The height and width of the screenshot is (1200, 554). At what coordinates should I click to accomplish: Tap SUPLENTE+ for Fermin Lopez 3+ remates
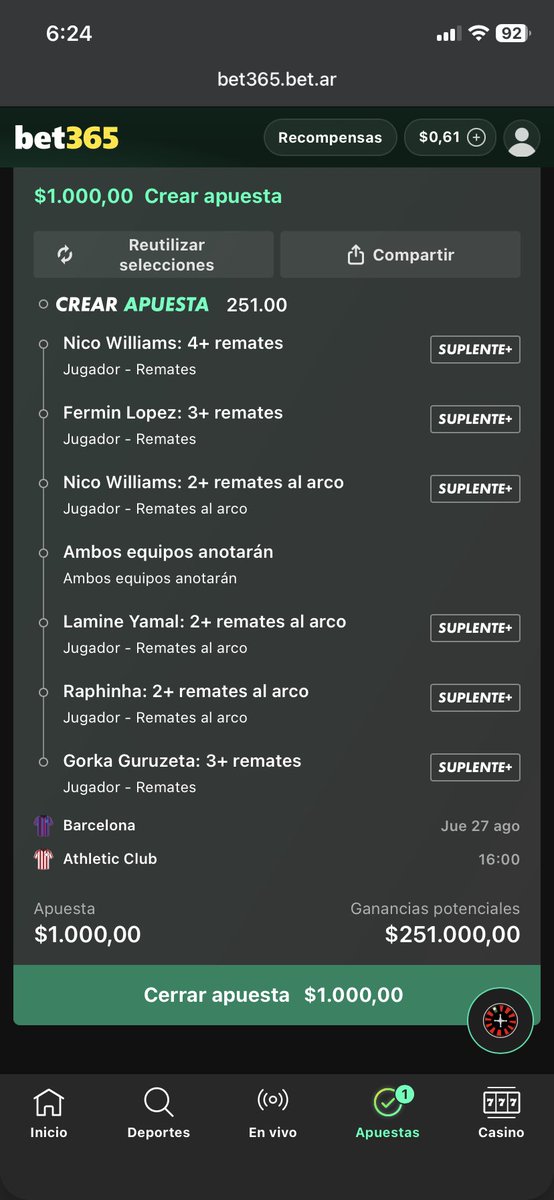pos(475,419)
